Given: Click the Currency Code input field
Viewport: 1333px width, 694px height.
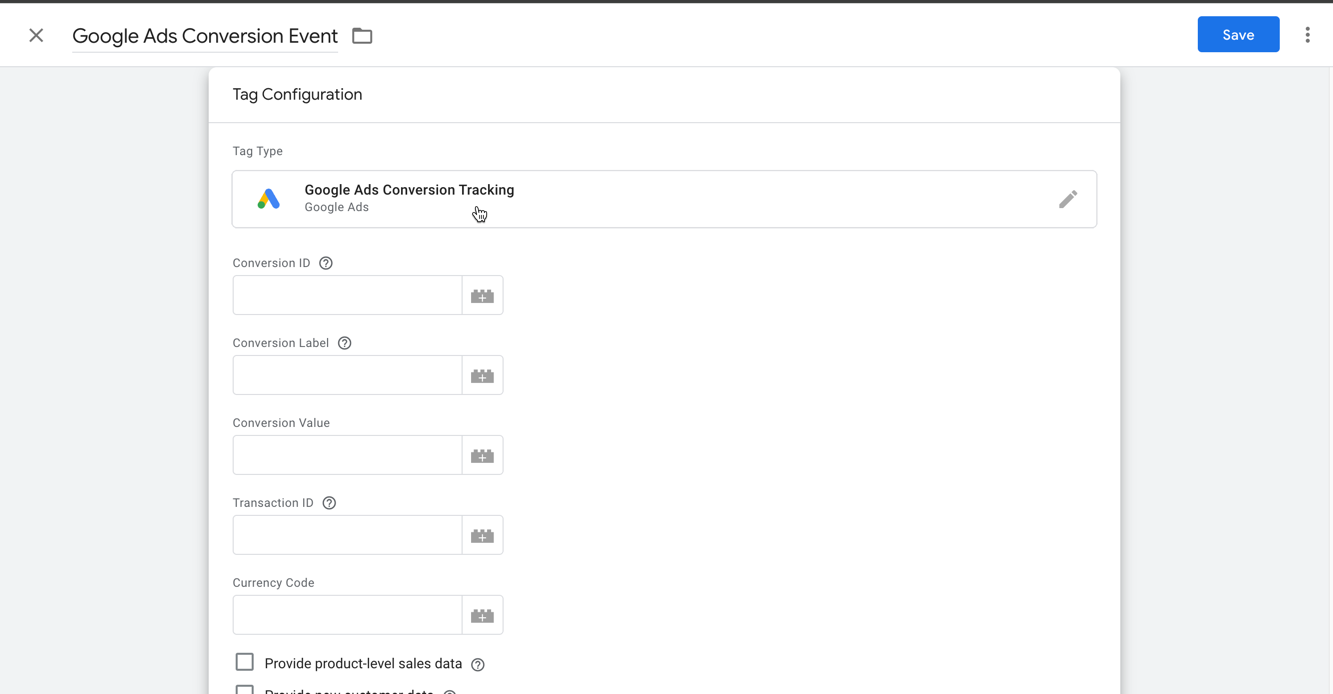Looking at the screenshot, I should [x=347, y=616].
